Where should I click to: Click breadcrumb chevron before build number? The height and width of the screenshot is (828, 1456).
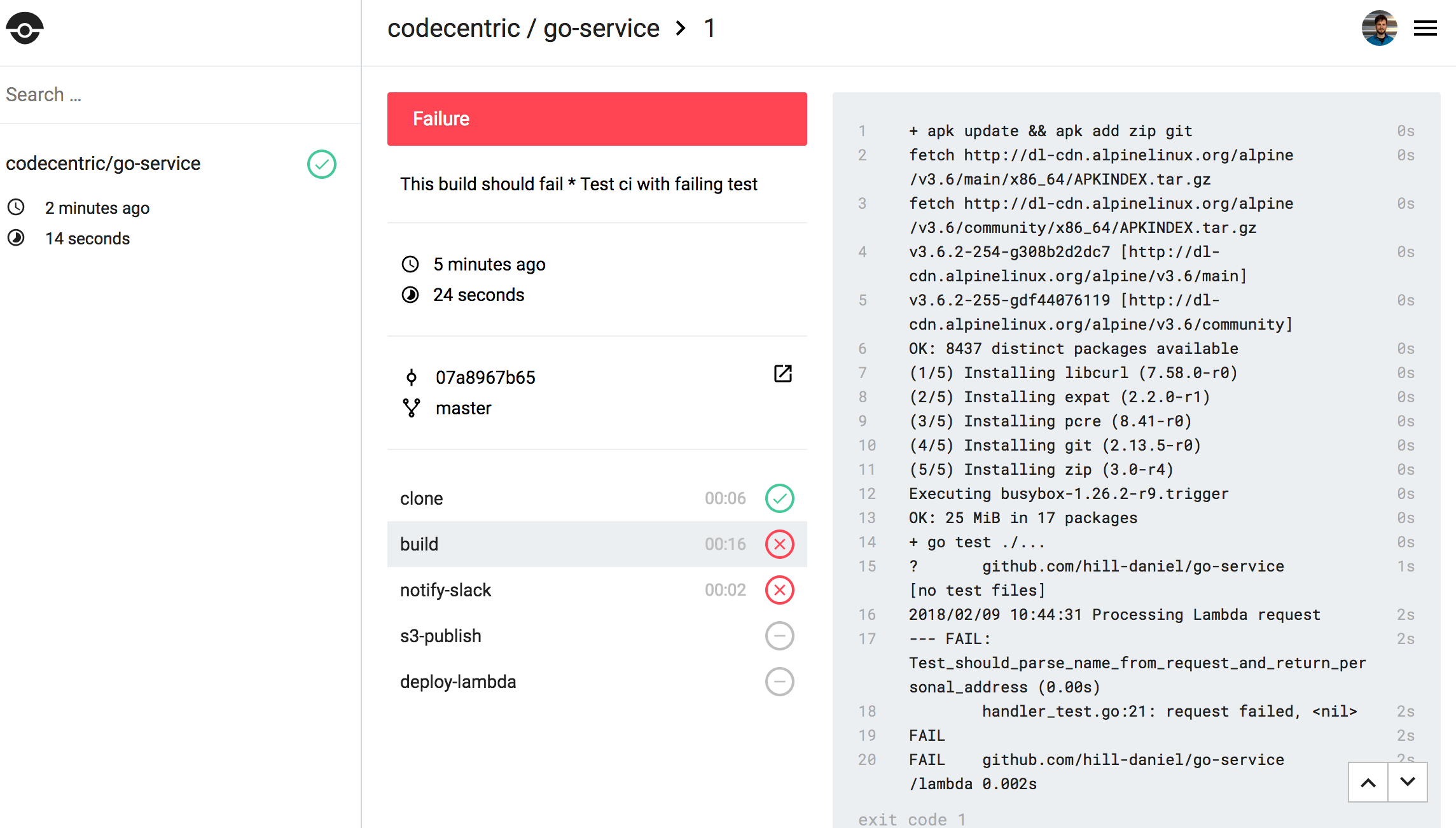tap(681, 29)
